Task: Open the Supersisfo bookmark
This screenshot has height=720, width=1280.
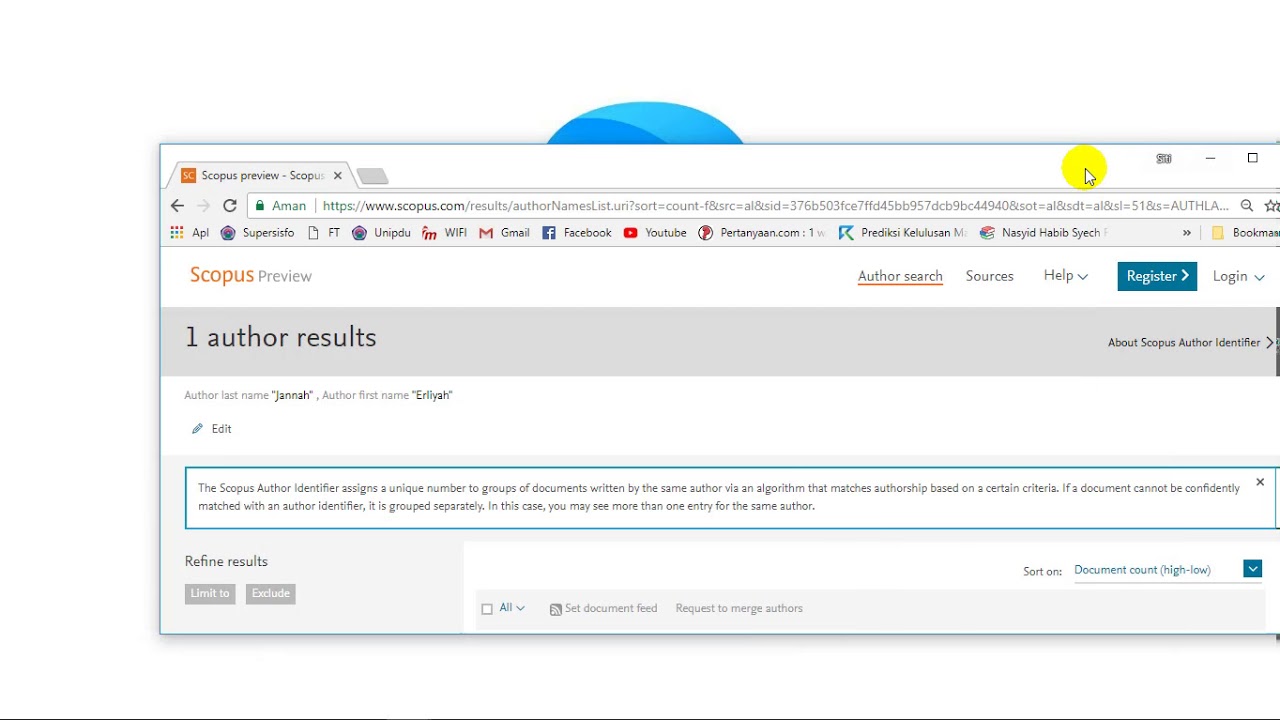Action: coord(257,233)
